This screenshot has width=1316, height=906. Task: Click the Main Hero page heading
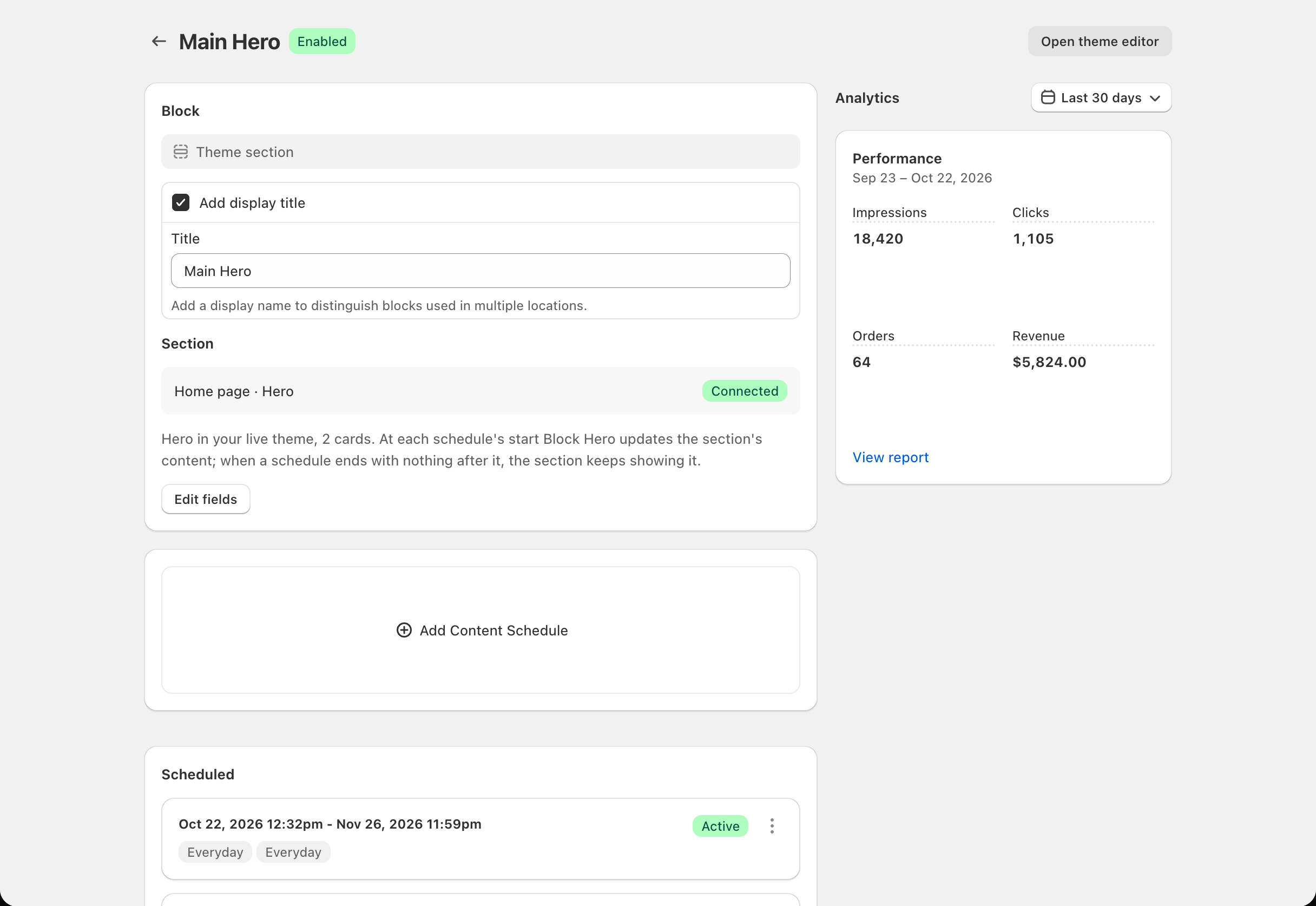tap(229, 42)
